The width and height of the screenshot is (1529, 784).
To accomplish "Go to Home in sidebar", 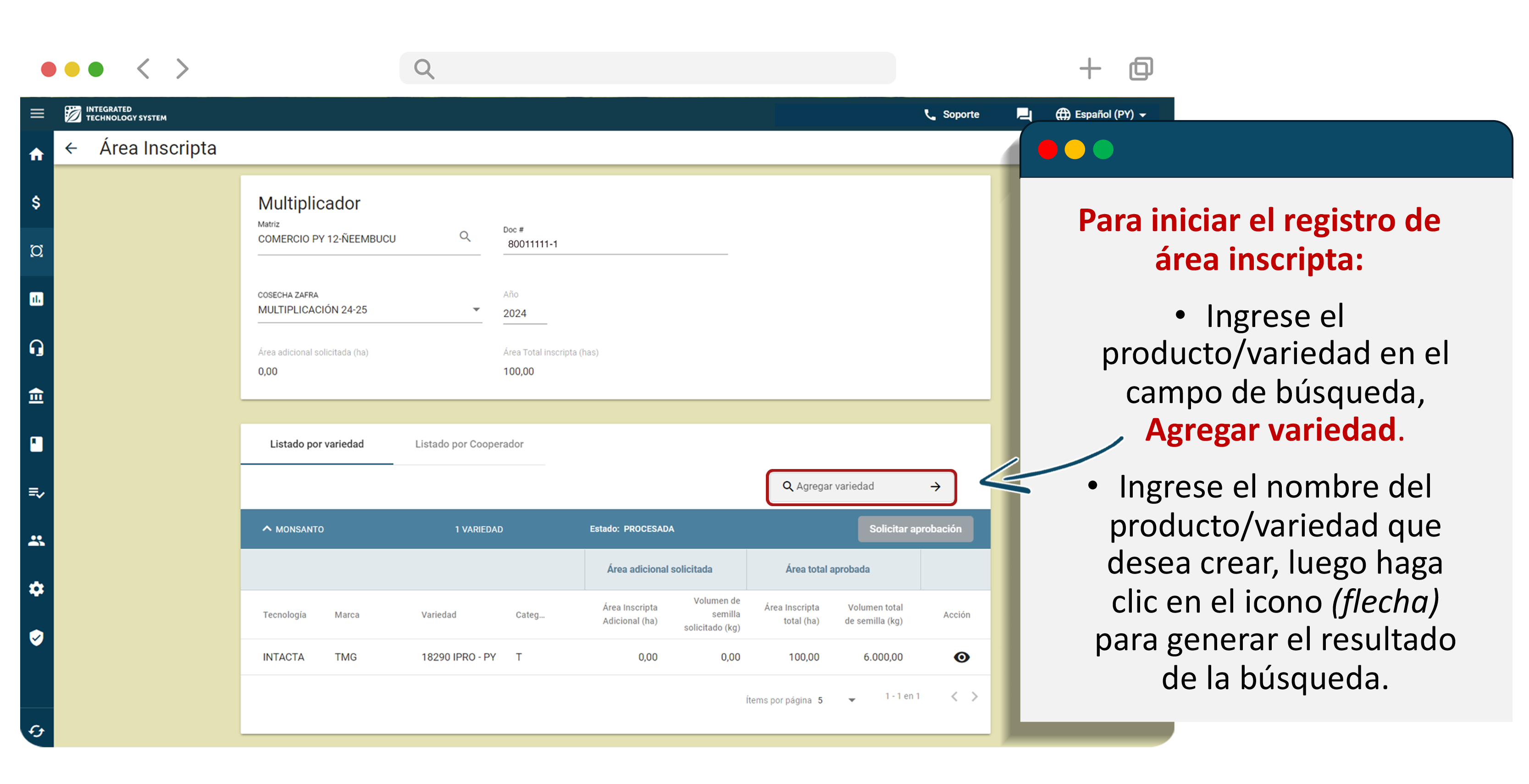I will pos(37,155).
